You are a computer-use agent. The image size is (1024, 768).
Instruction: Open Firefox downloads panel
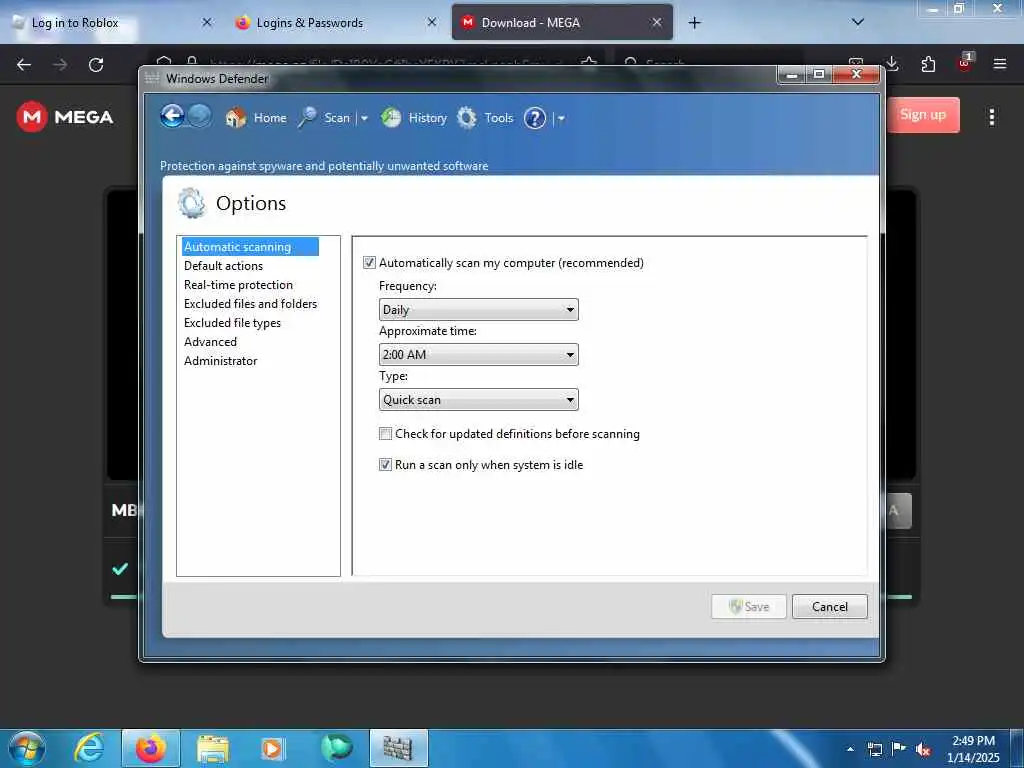point(892,64)
